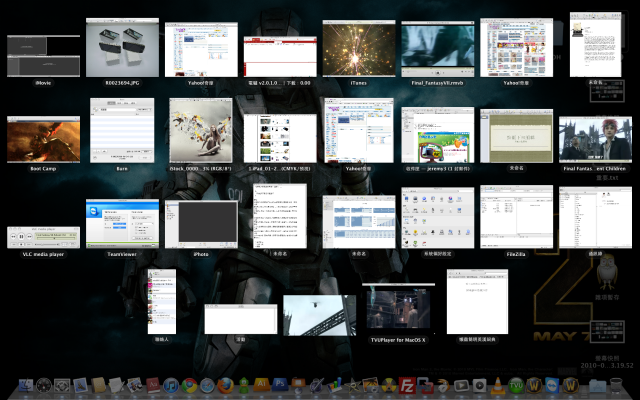Open Address Book in the Dock
Image resolution: width=640 pixels, height=400 pixels.
[98, 385]
